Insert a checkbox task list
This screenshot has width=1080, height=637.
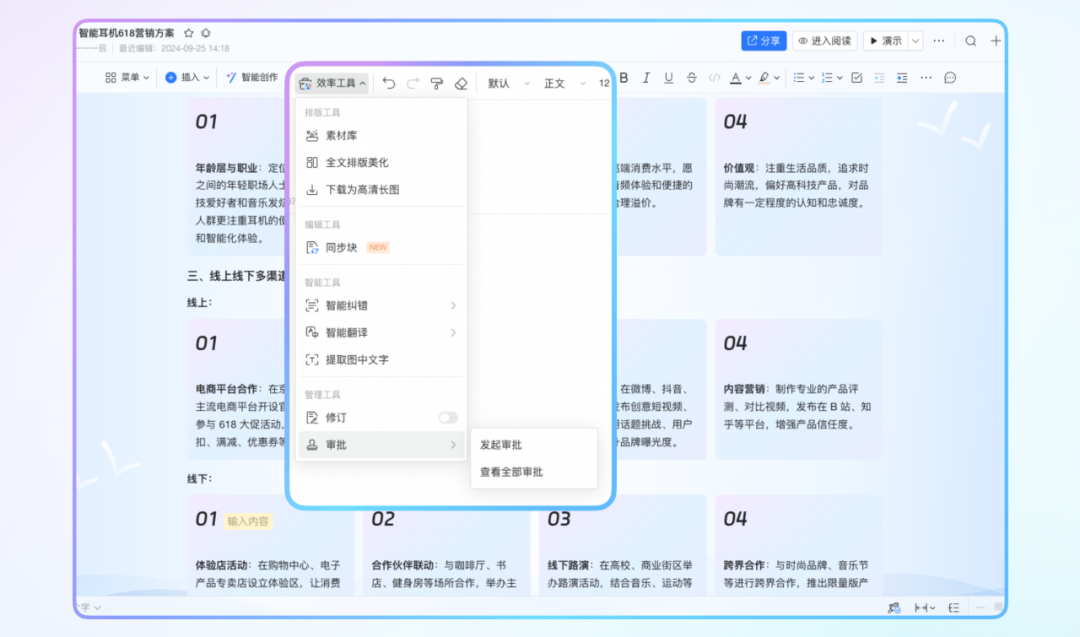coord(856,78)
